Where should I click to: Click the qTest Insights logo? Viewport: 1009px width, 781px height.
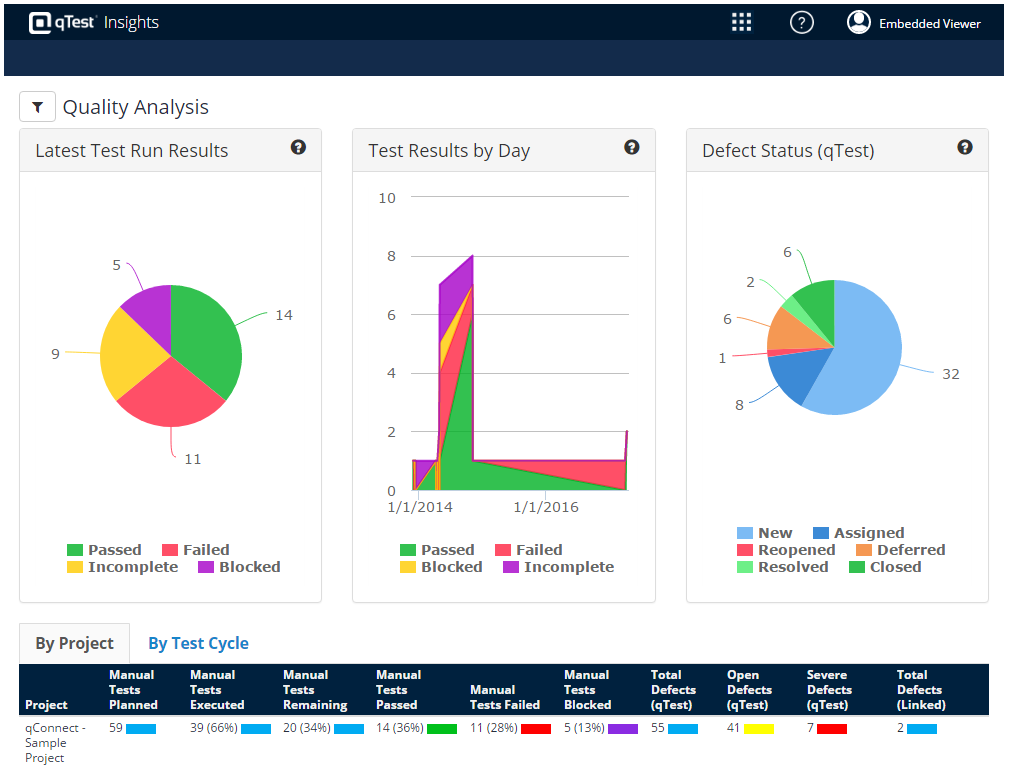click(x=94, y=22)
